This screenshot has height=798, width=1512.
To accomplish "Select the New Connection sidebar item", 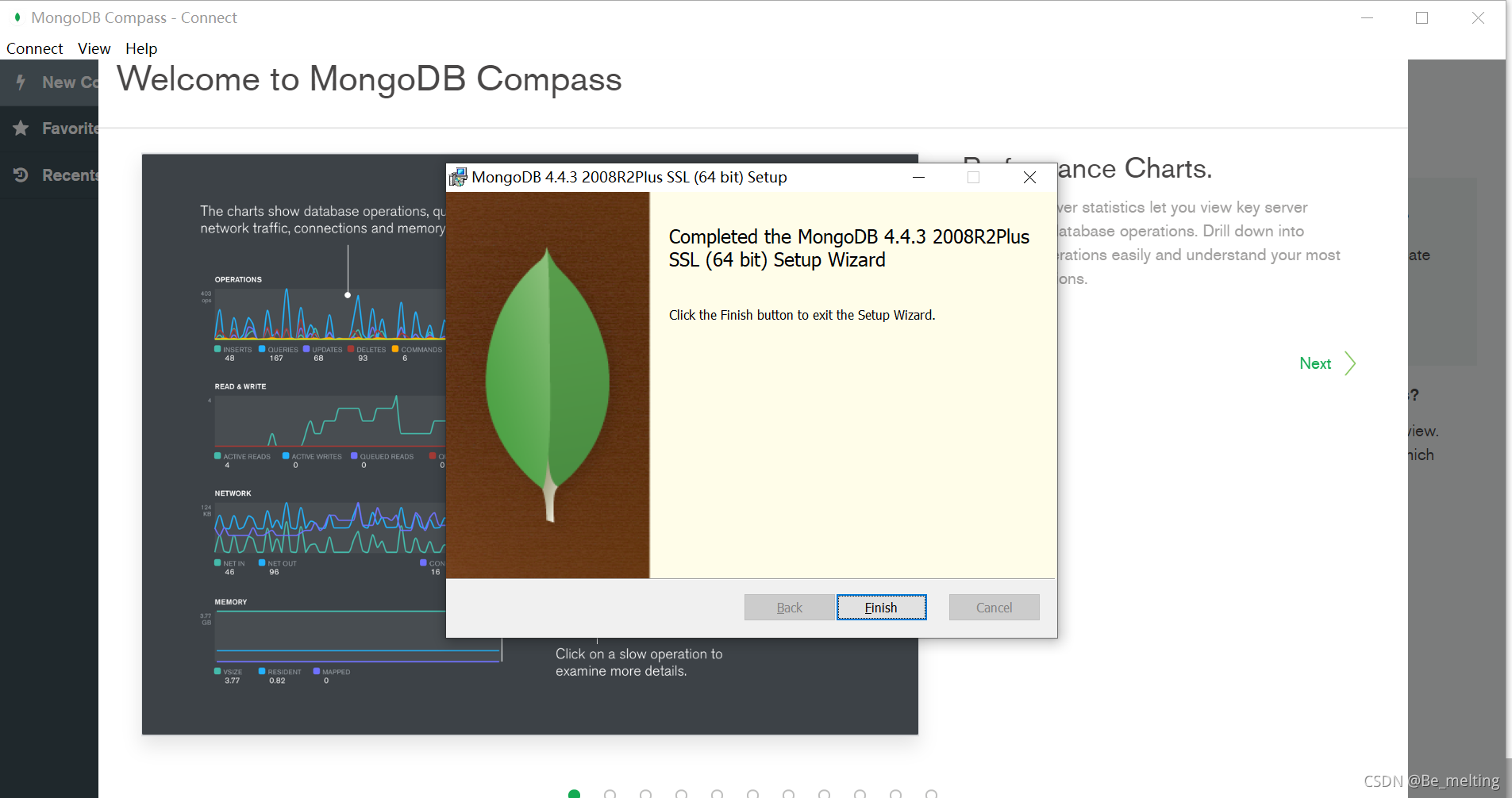I will click(x=49, y=82).
